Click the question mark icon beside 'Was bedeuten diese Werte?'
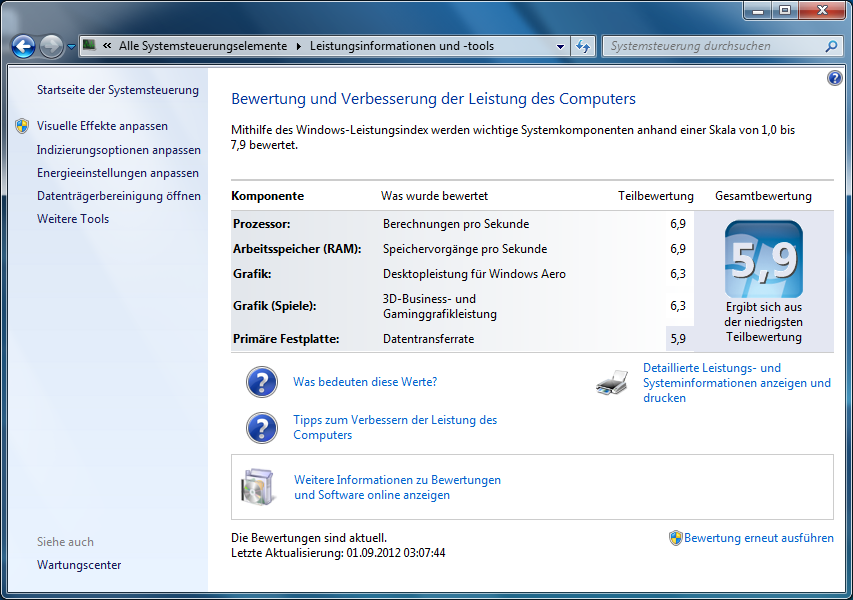 [262, 382]
